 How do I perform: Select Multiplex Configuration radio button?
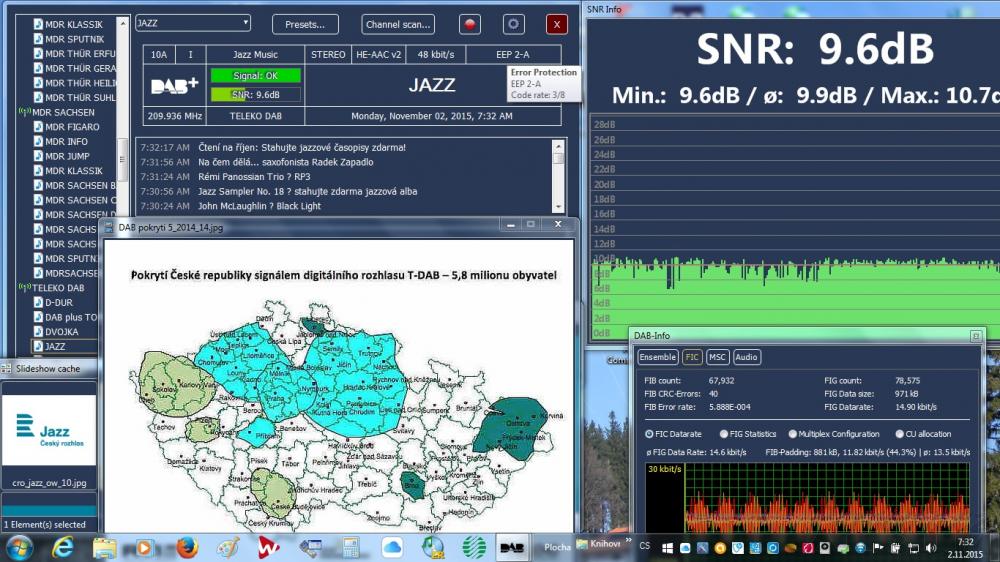[x=793, y=434]
